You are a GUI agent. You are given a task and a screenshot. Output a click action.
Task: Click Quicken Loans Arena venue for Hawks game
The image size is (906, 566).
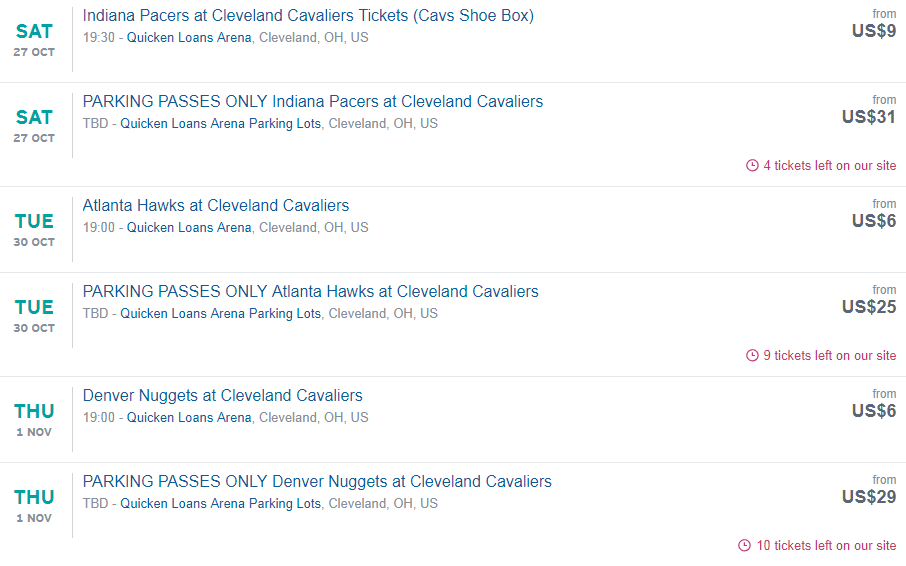[x=189, y=228]
